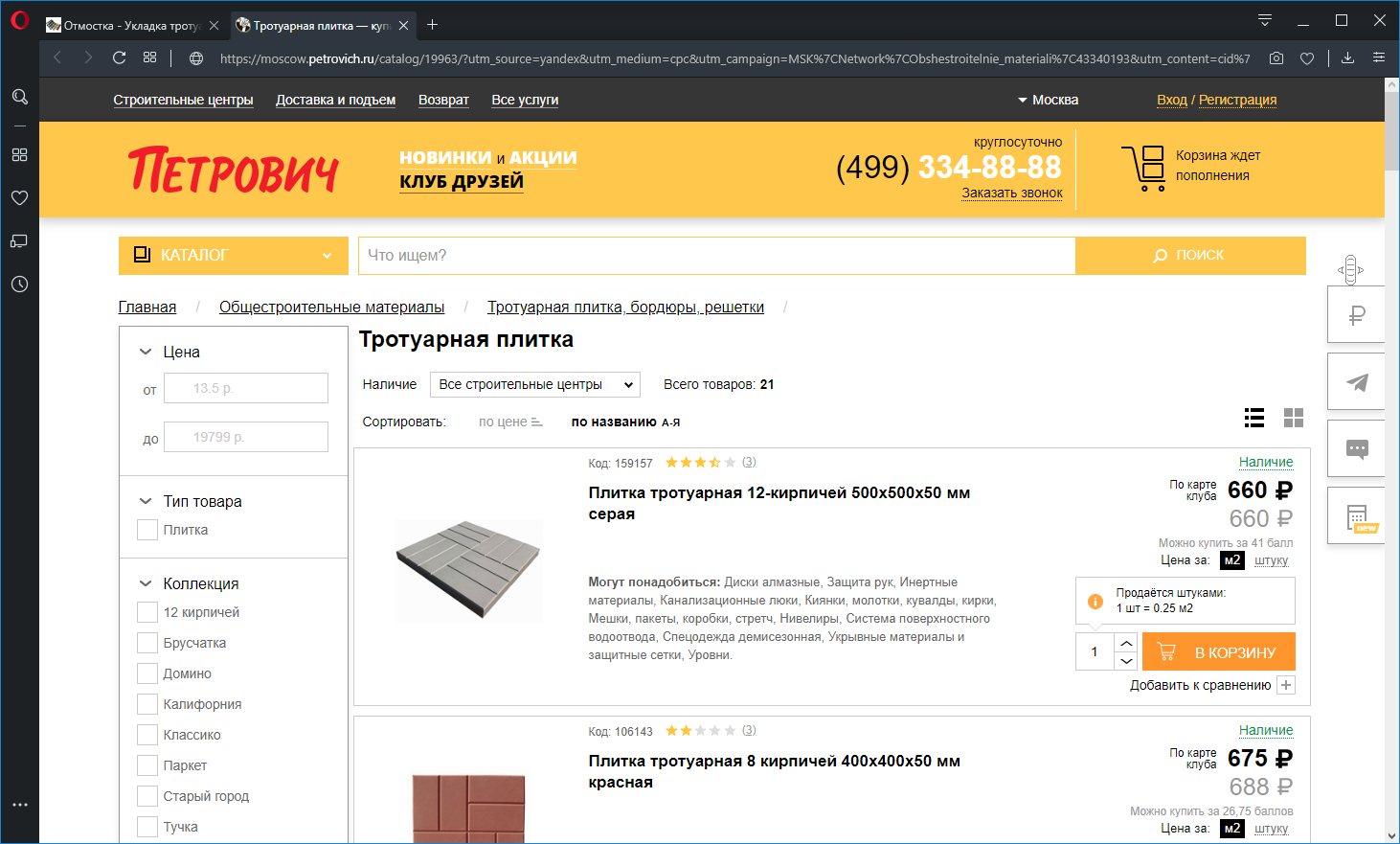The height and width of the screenshot is (844, 1400).
Task: Add grey tile with В КОРЗИНУ button
Action: (1218, 651)
